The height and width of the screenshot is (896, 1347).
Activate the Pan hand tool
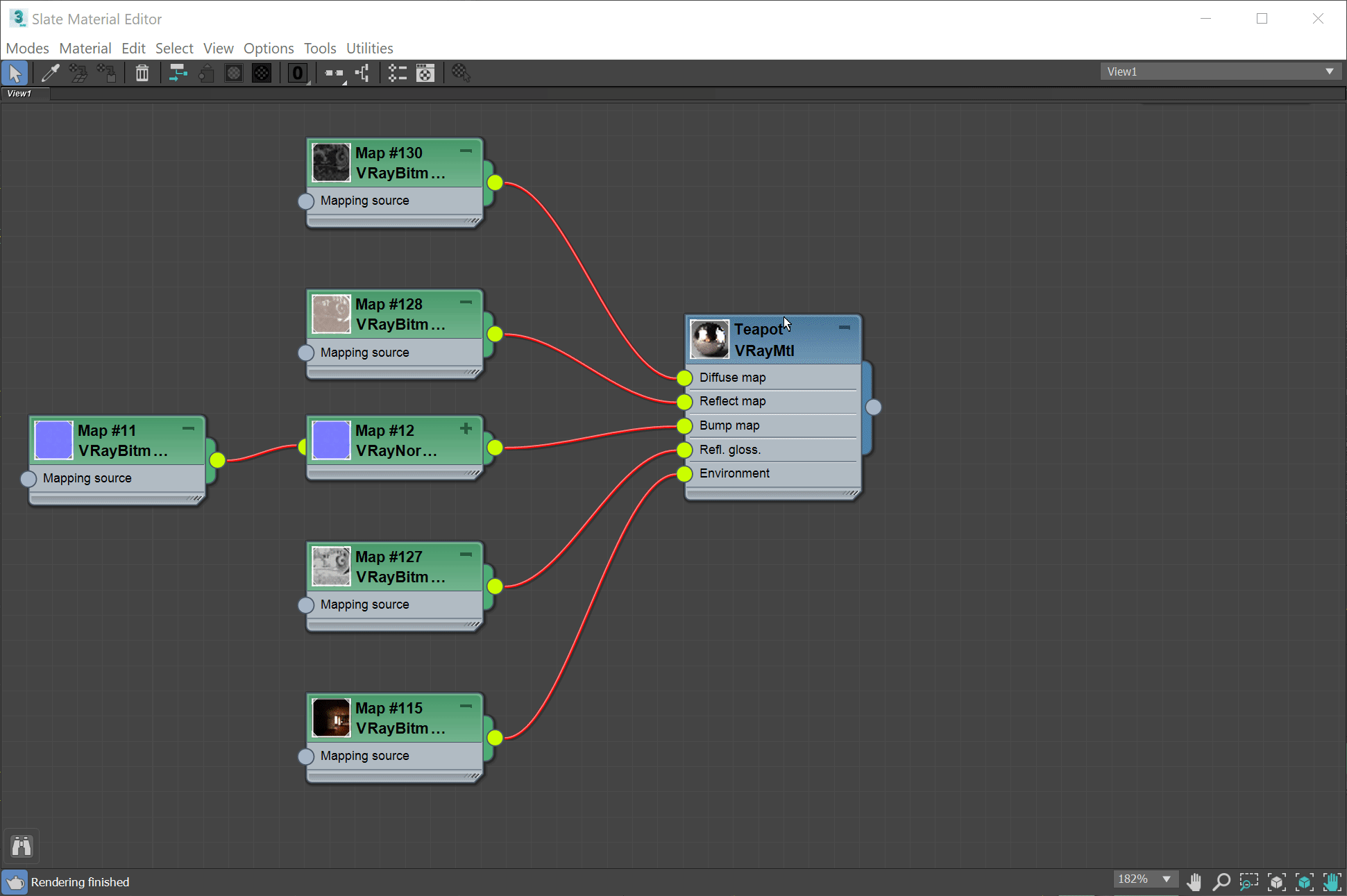1194,881
